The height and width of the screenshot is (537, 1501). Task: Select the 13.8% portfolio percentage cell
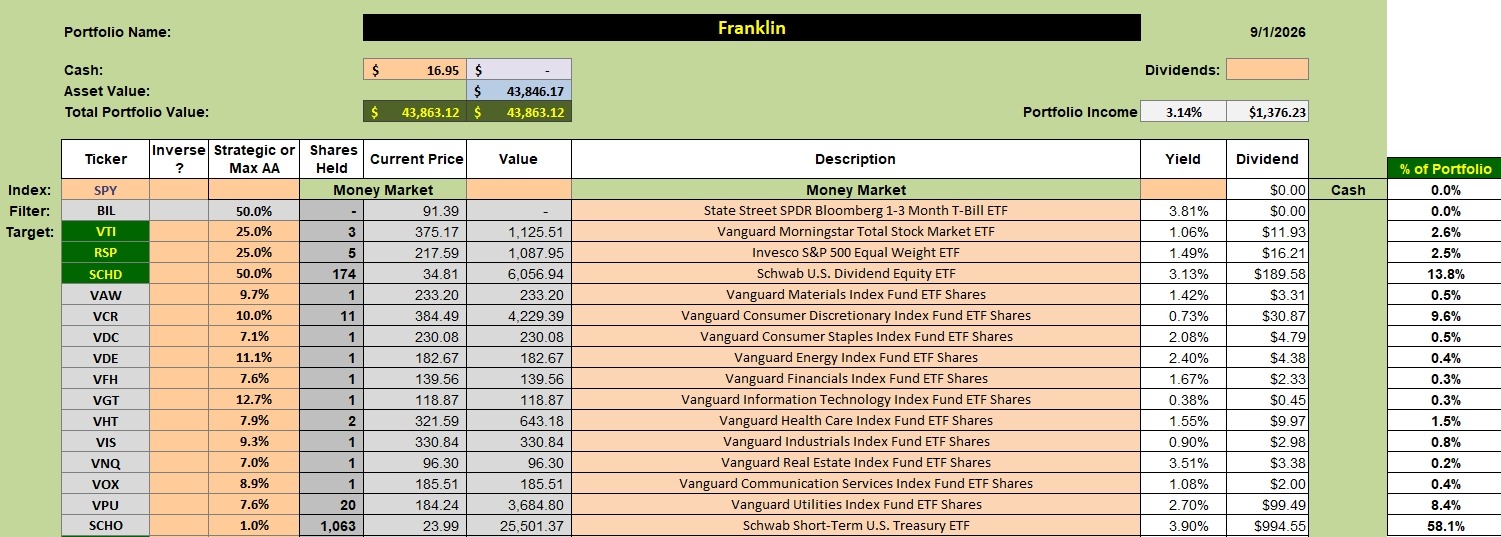coord(1444,274)
